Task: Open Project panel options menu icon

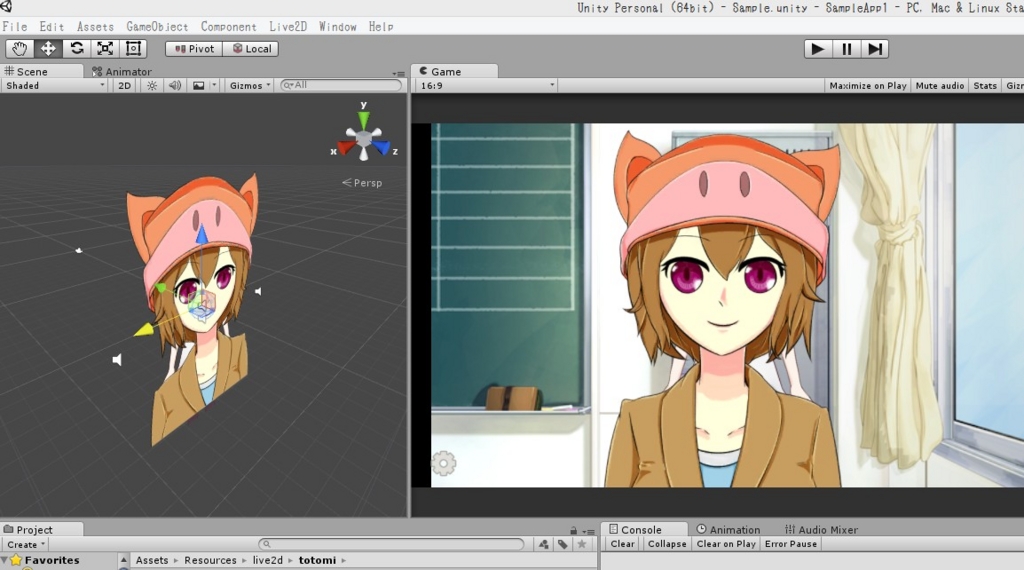Action: (589, 531)
